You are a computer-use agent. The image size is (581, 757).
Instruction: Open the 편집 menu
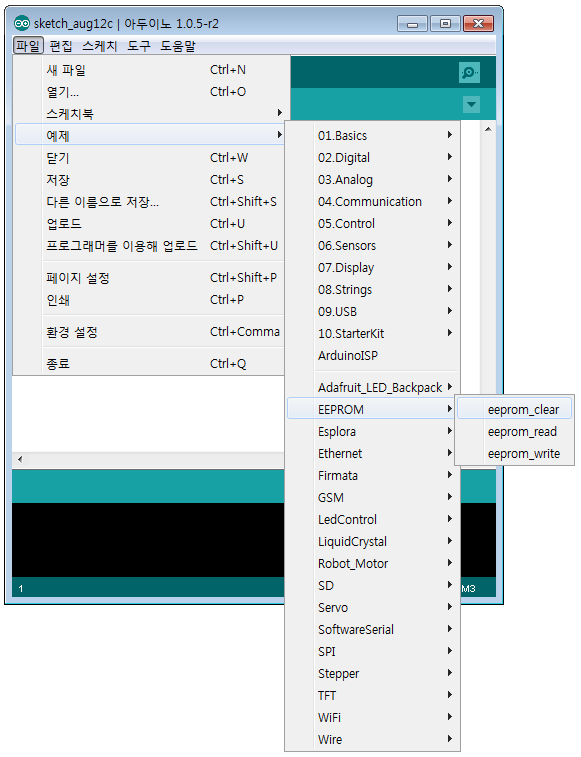(61, 46)
